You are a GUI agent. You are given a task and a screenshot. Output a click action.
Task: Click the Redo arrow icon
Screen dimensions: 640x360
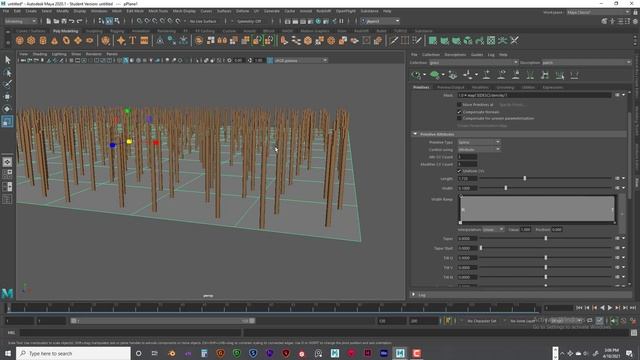80,21
